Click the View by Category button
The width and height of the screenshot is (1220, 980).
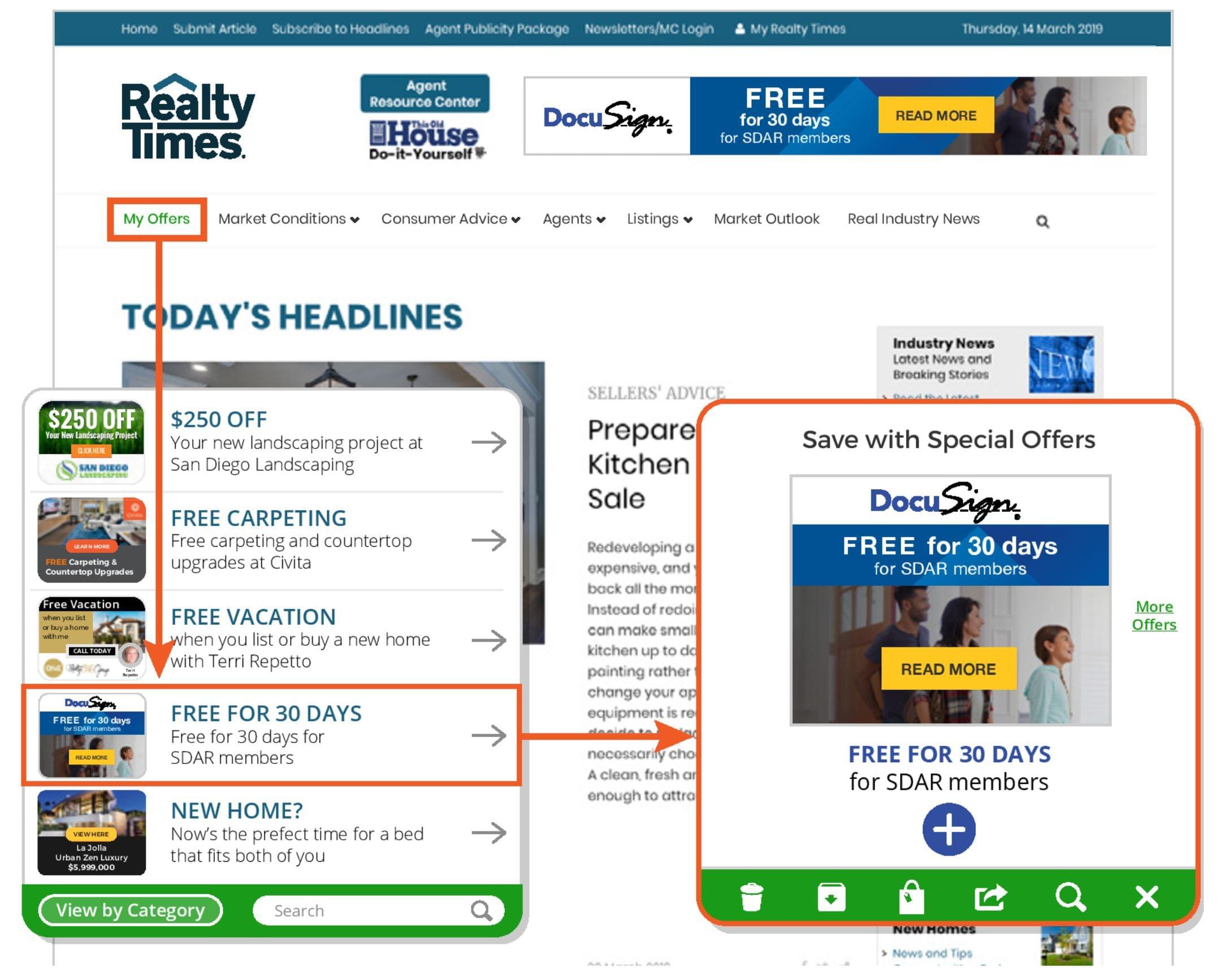(130, 910)
